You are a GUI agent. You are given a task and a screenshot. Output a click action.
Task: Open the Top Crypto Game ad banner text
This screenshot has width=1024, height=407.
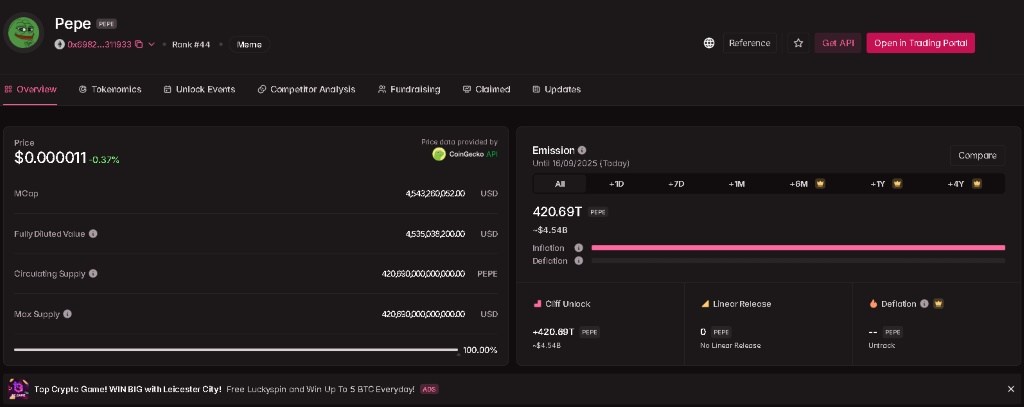point(224,389)
